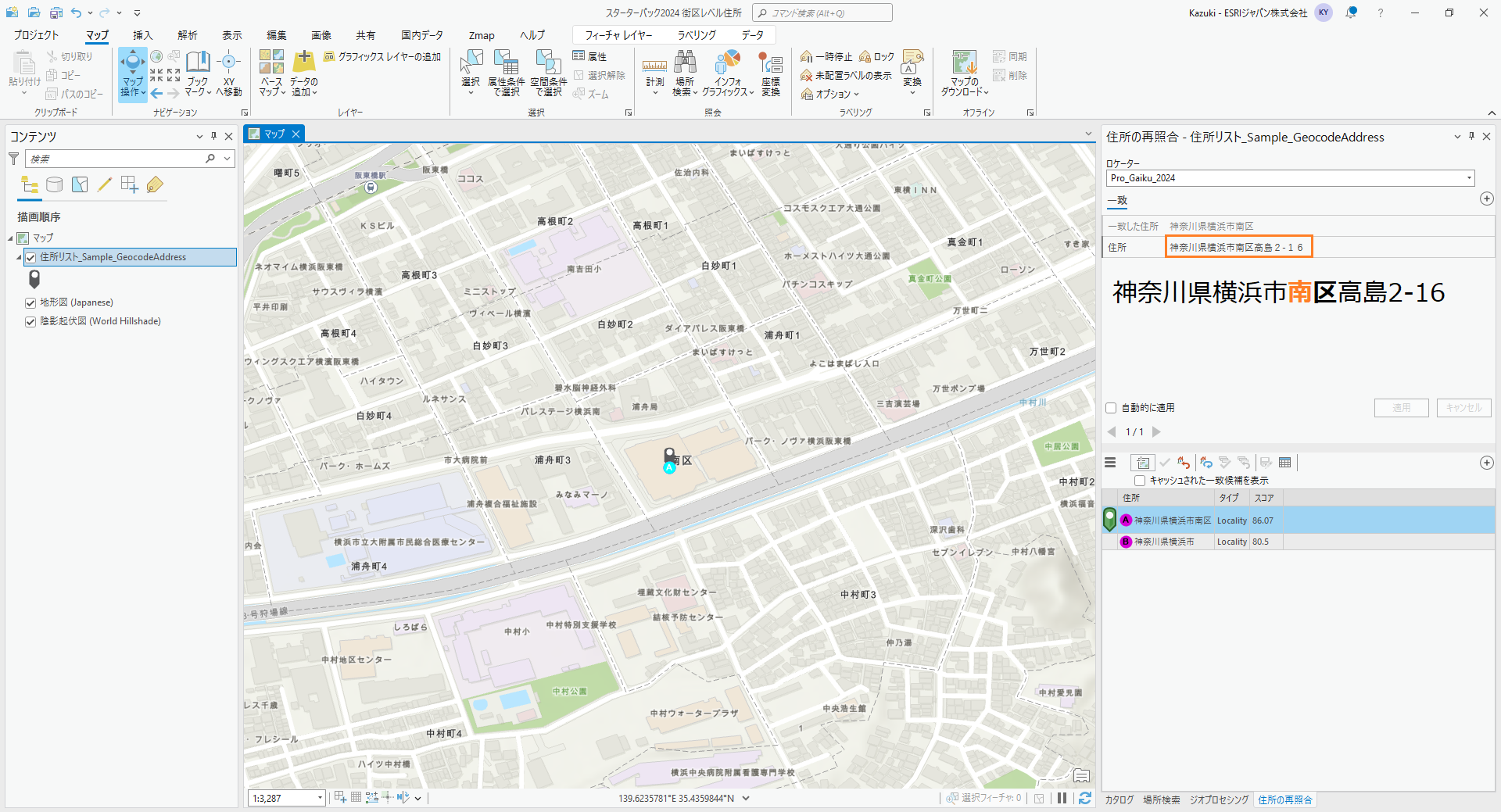1501x812 pixels.
Task: Click the Select (選択) tool
Action: click(471, 73)
